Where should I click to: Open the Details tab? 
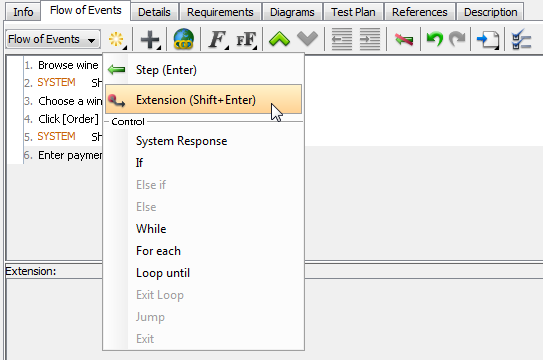154,12
